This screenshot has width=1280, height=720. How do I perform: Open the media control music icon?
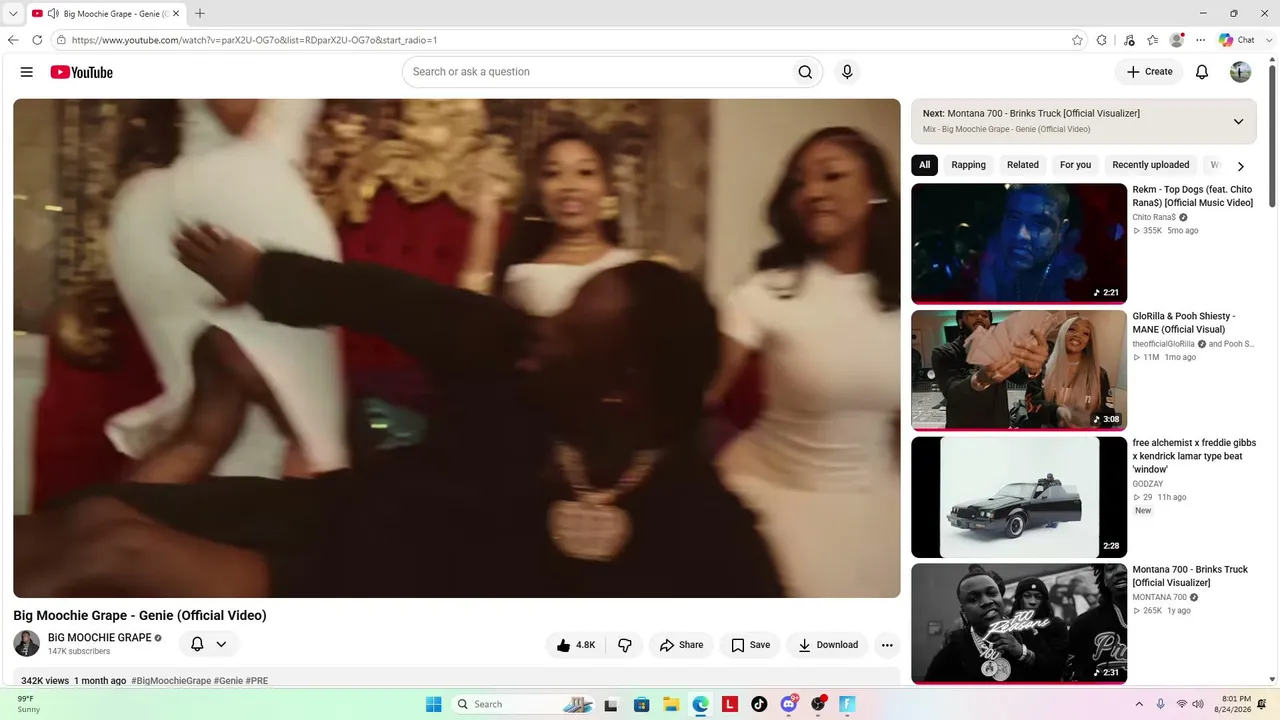(1129, 40)
